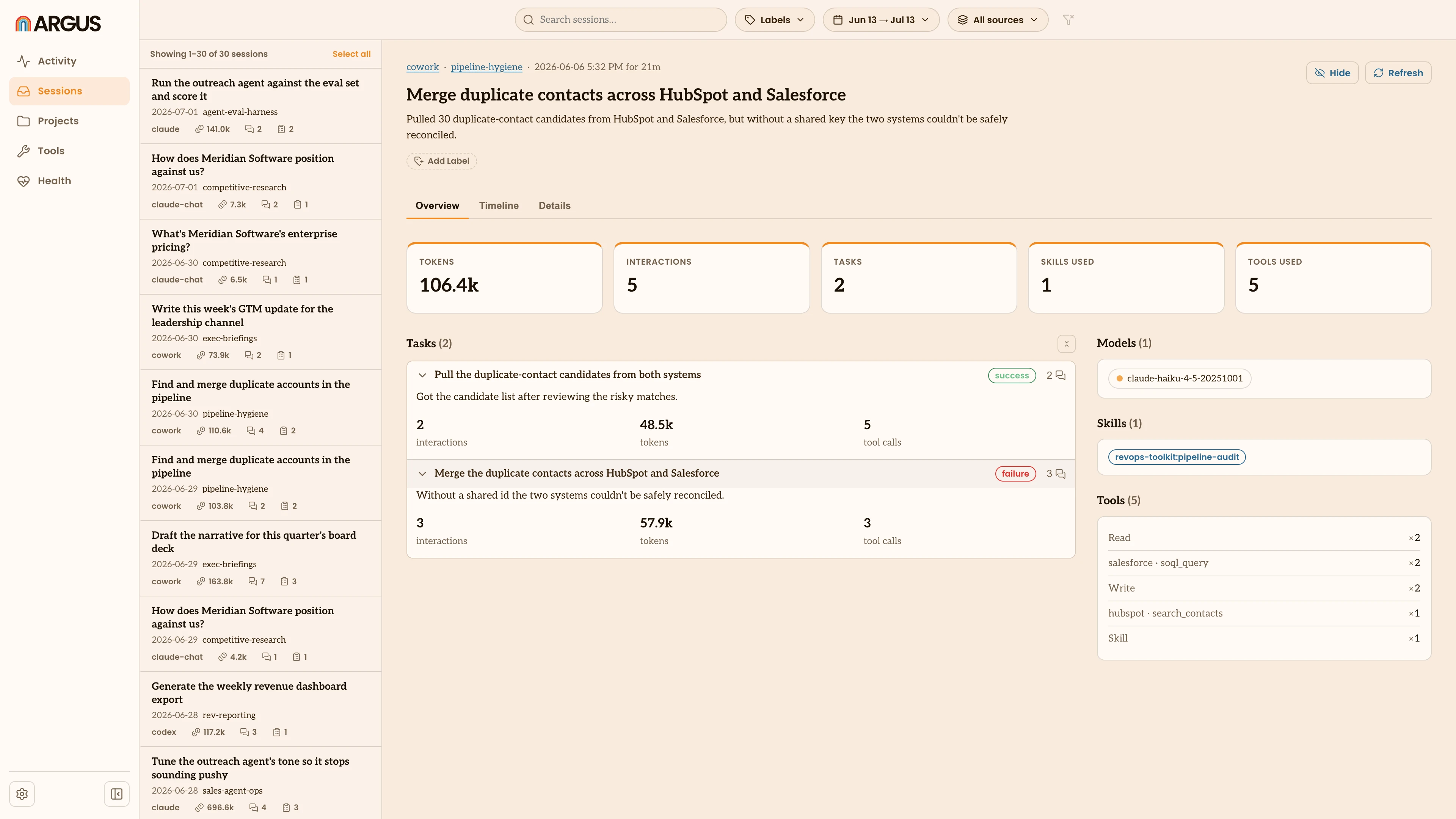Select the salesforce · soql_query tool row
The image size is (1456, 819).
click(1264, 563)
